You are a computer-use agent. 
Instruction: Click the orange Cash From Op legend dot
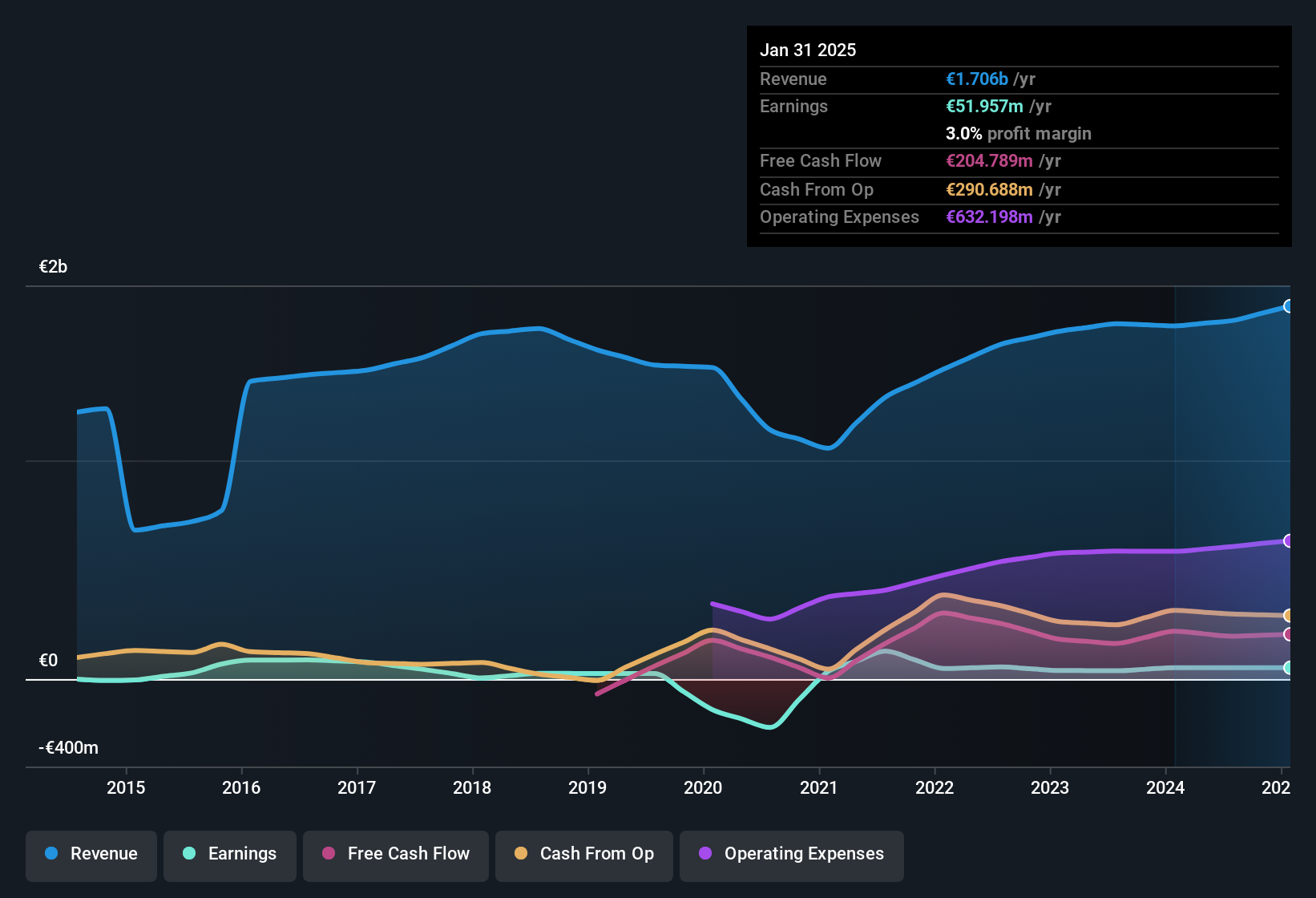(521, 855)
